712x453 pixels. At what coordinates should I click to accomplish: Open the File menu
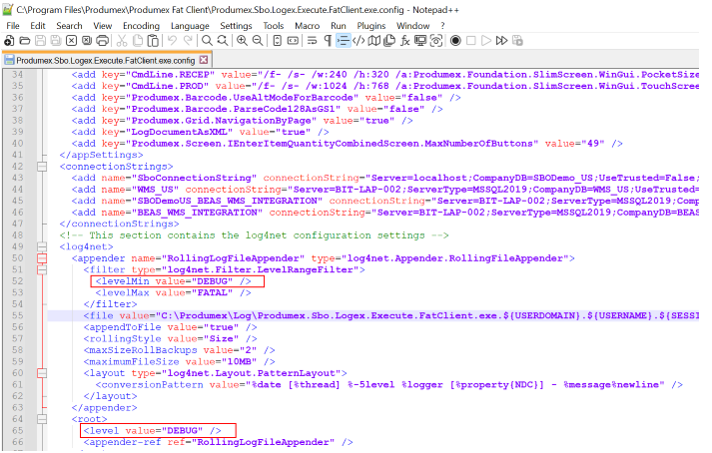(13, 26)
